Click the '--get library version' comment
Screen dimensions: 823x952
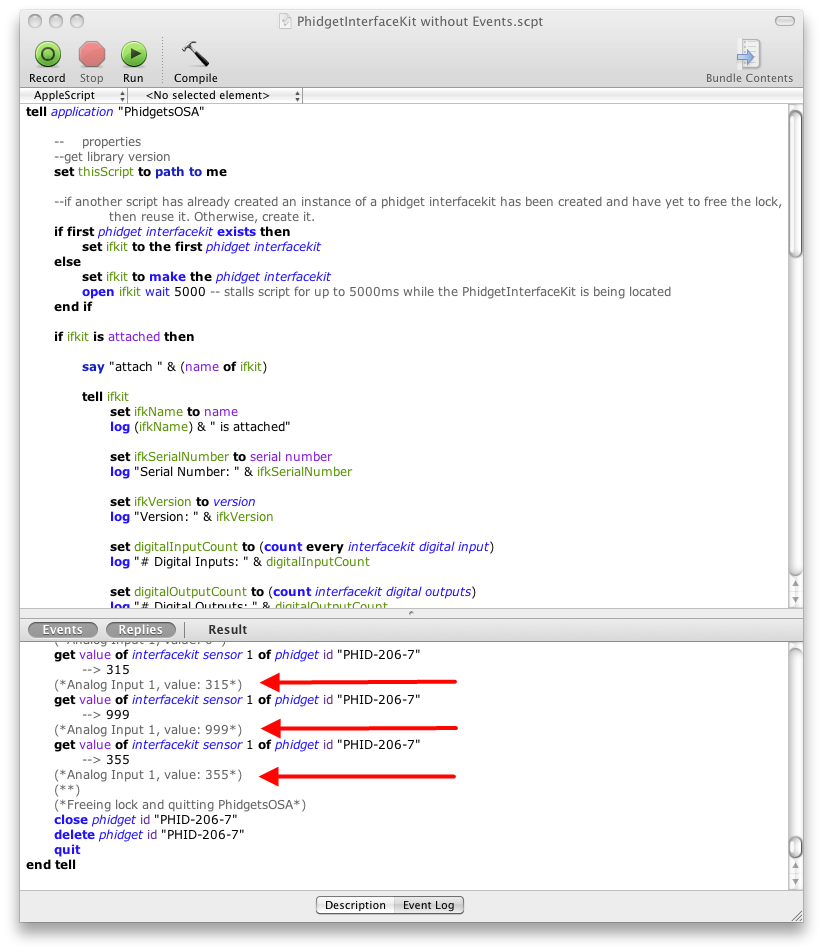coord(112,157)
